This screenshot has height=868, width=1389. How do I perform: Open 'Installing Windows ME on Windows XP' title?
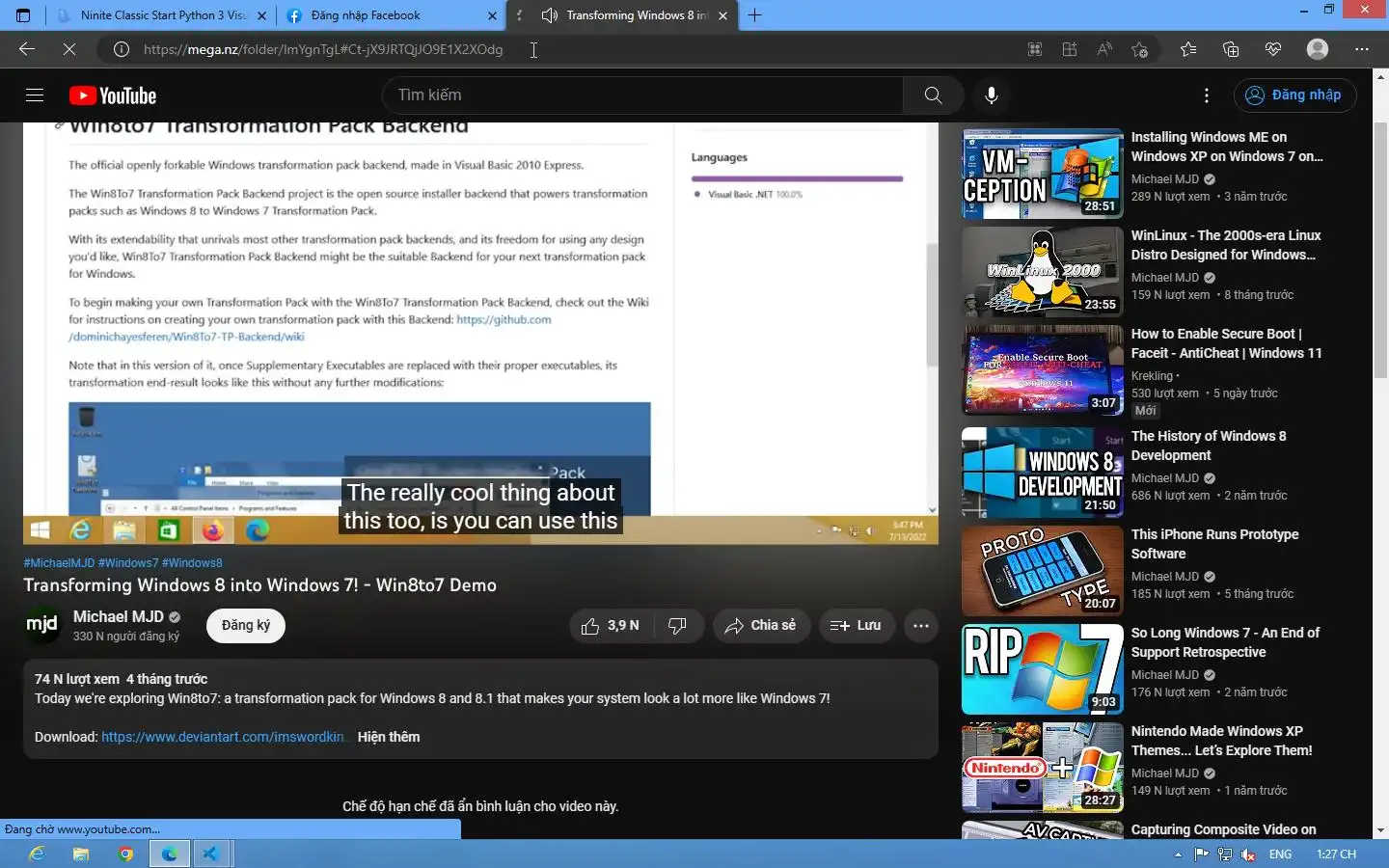click(x=1227, y=147)
